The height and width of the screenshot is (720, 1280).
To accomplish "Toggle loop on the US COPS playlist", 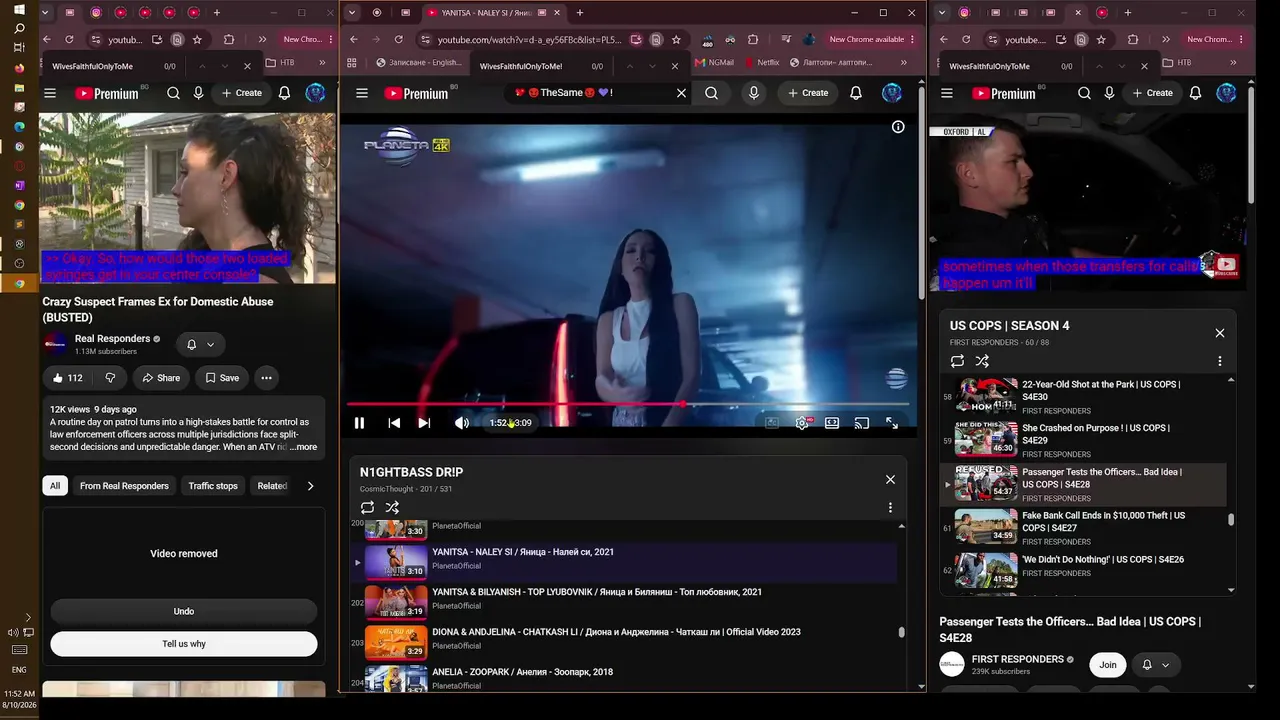I will click(x=957, y=361).
